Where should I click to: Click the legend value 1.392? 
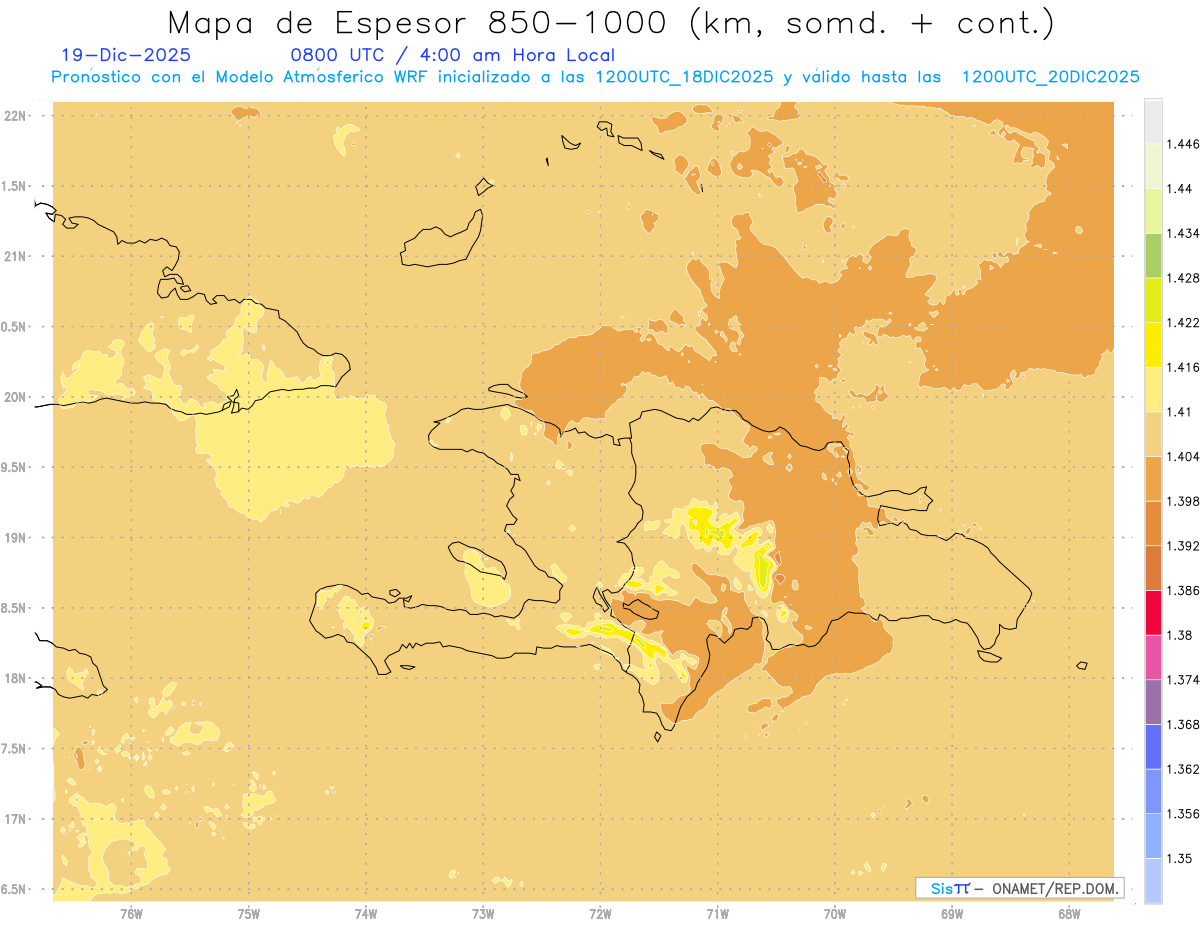coord(1185,546)
